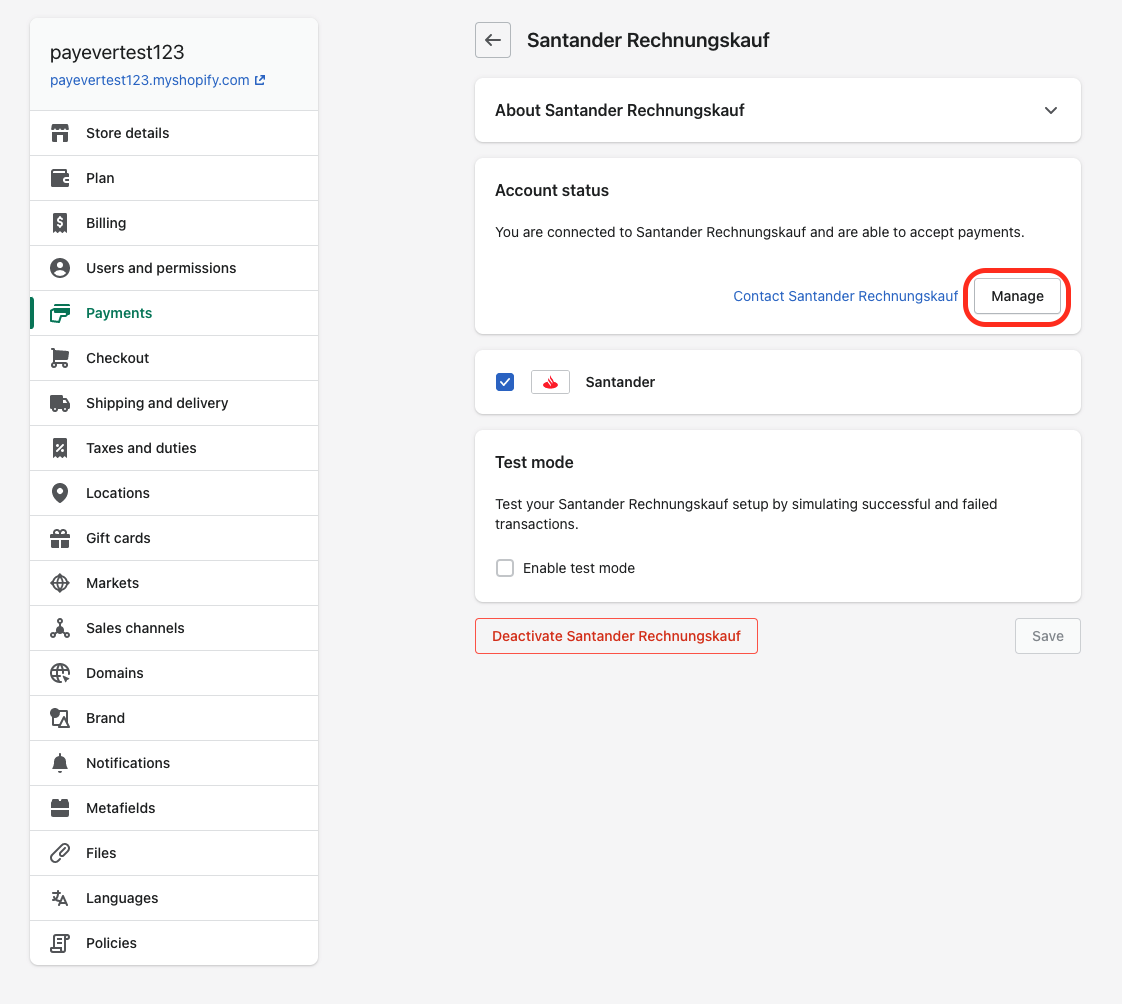Go to Files settings
Image resolution: width=1122 pixels, height=1004 pixels.
(x=174, y=853)
